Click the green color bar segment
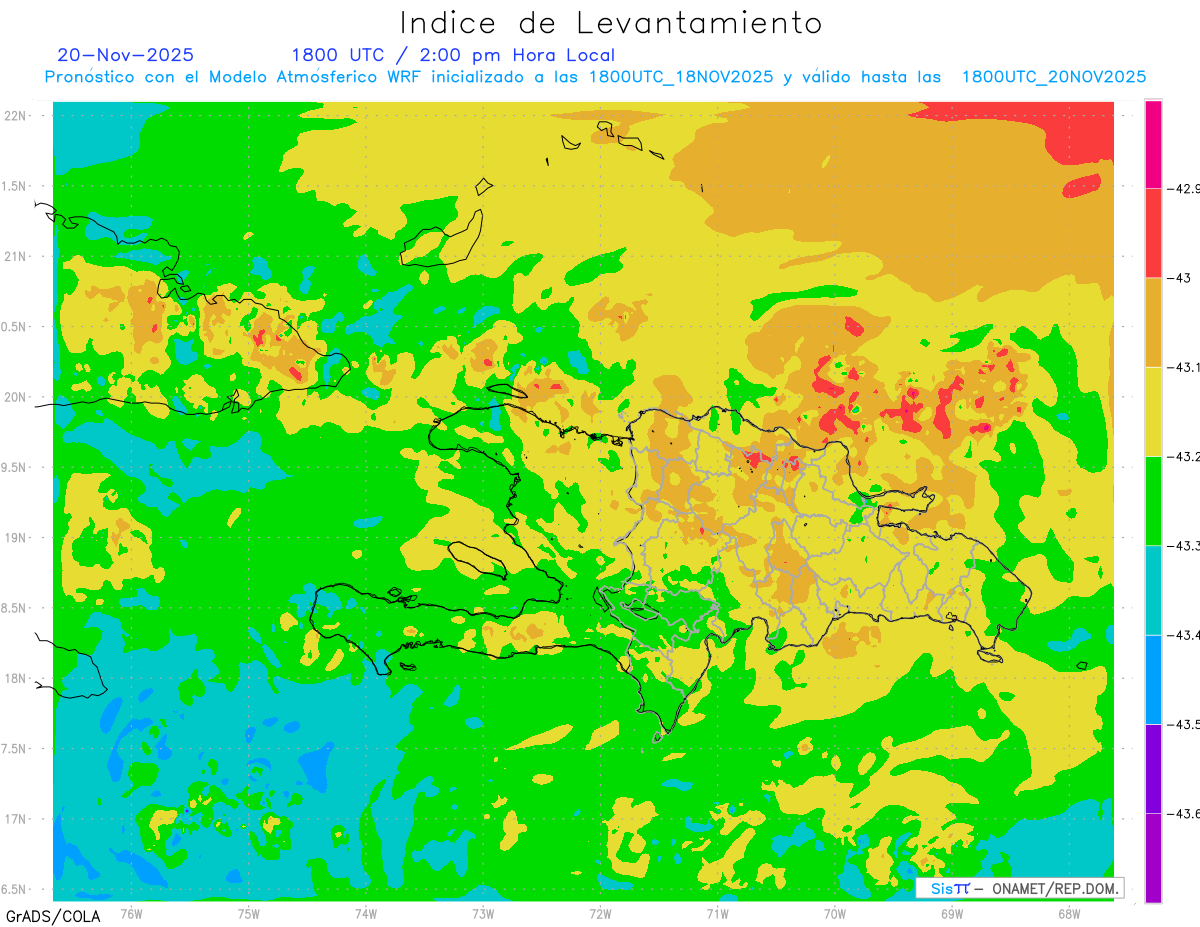This screenshot has width=1200, height=927. [1153, 501]
